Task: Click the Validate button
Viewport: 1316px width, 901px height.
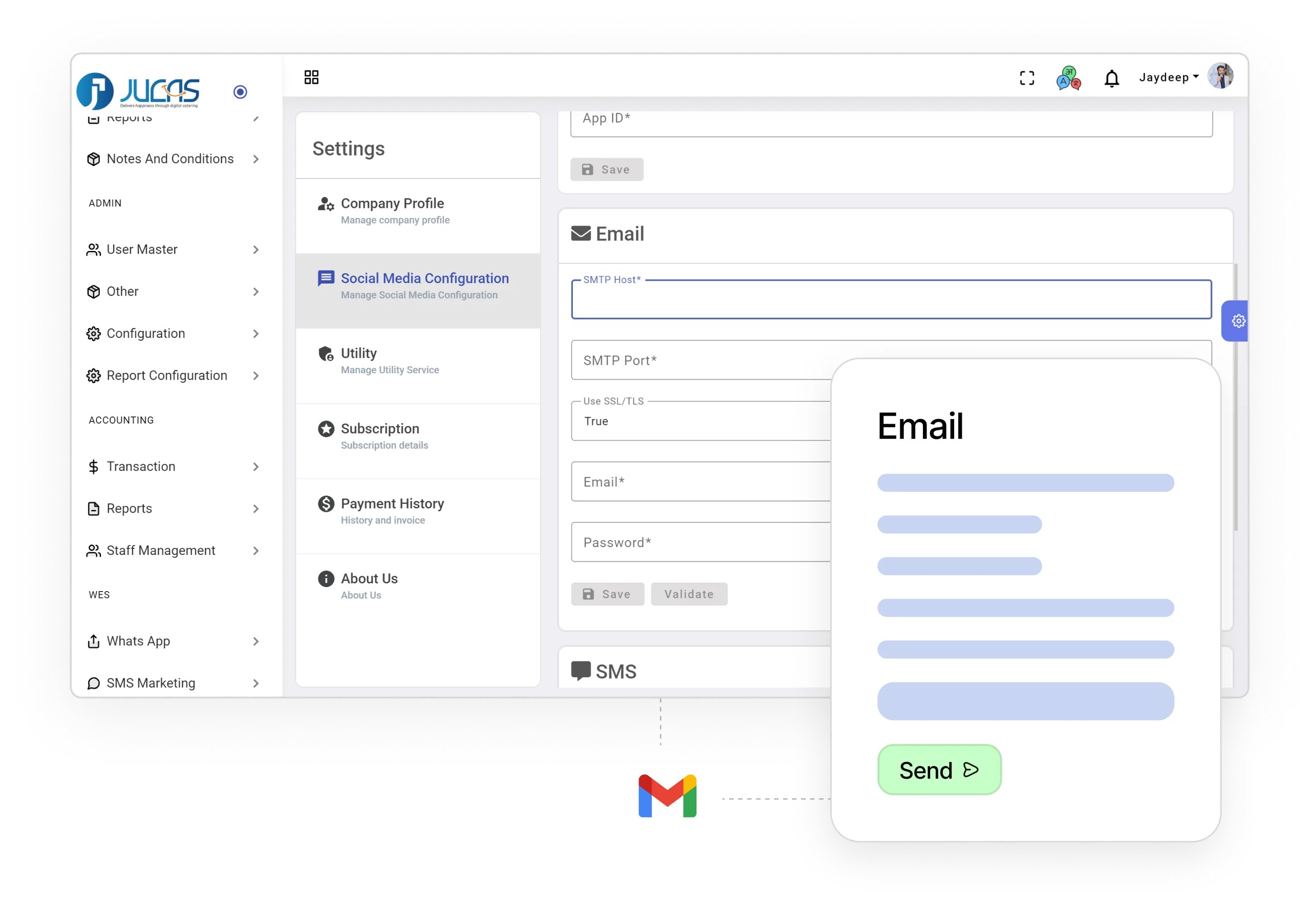Action: point(689,594)
